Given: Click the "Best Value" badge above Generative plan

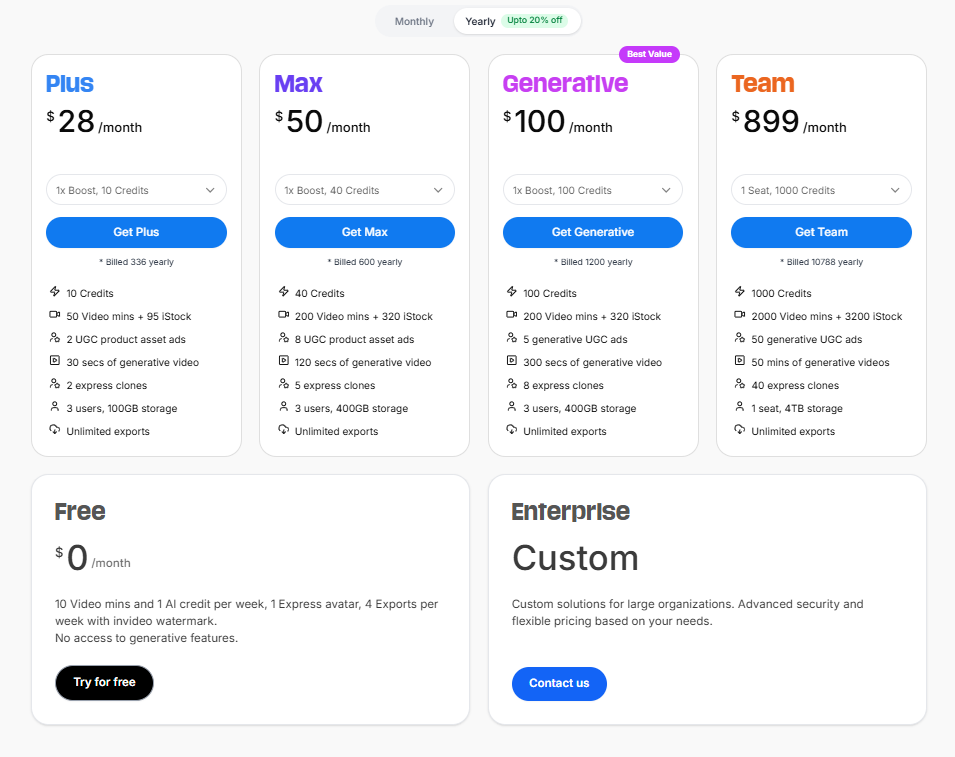Looking at the screenshot, I should coord(649,54).
